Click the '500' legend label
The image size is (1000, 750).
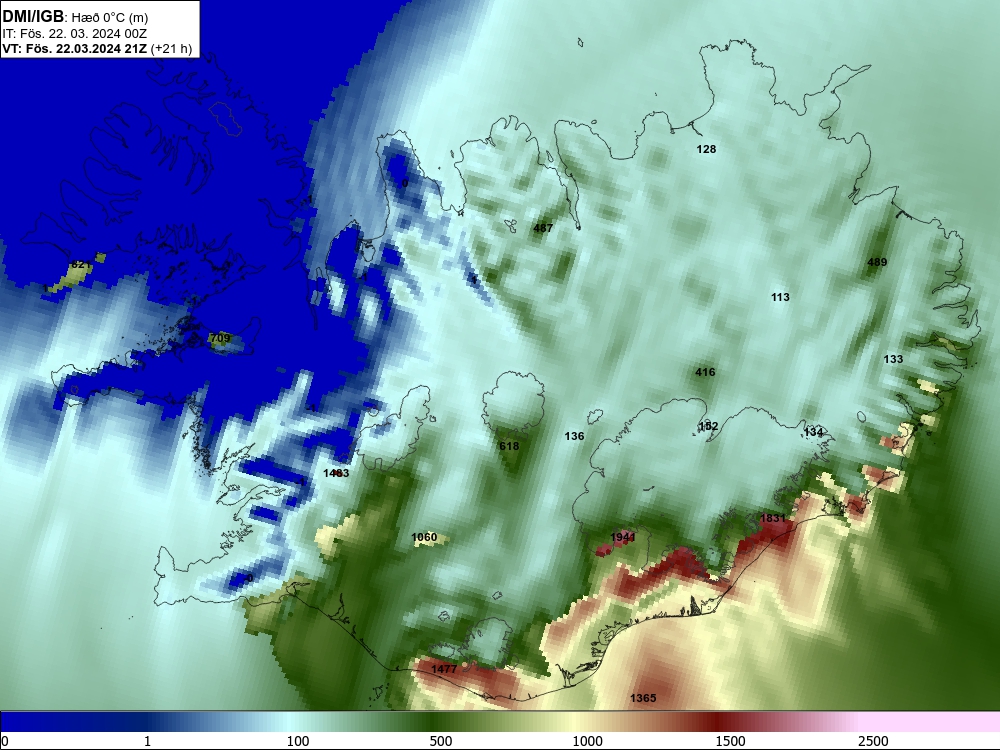[441, 741]
